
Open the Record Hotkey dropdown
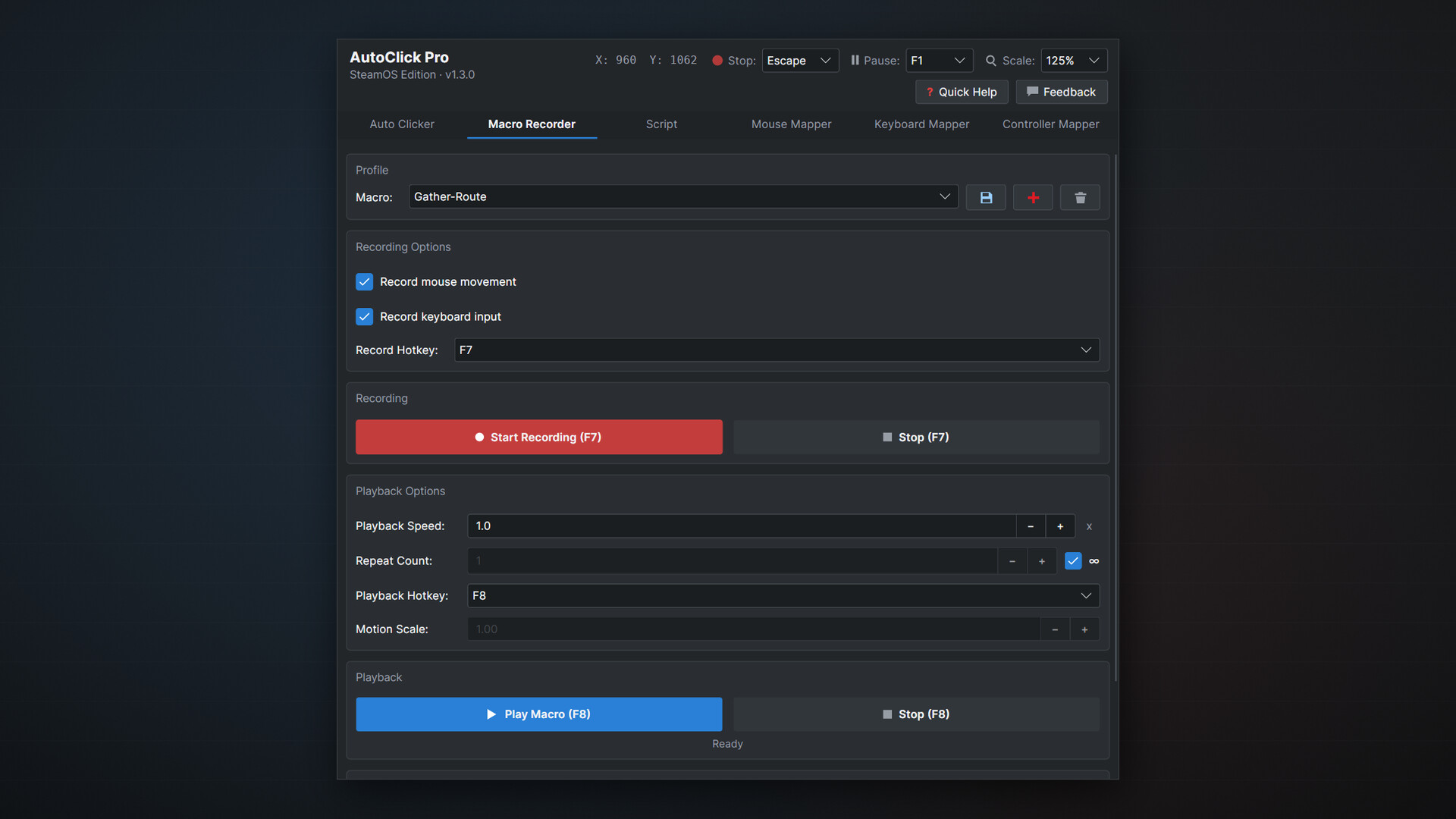tap(777, 350)
